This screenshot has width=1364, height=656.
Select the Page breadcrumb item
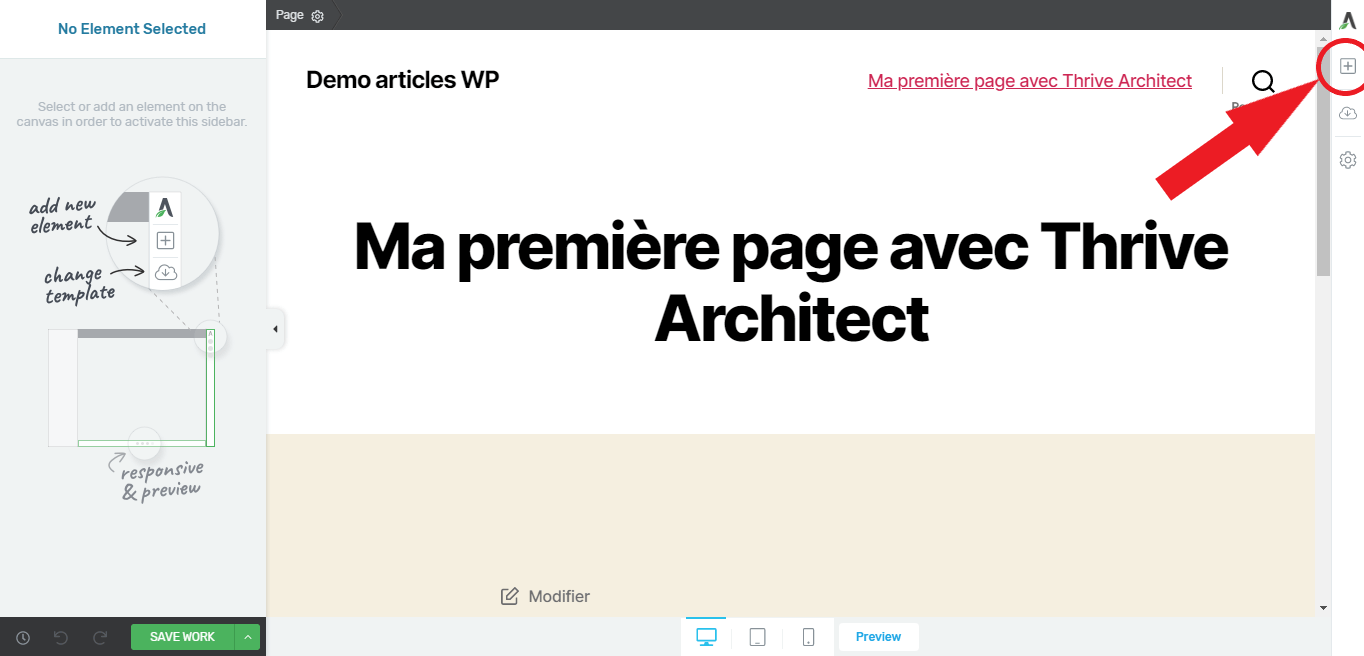pos(289,15)
